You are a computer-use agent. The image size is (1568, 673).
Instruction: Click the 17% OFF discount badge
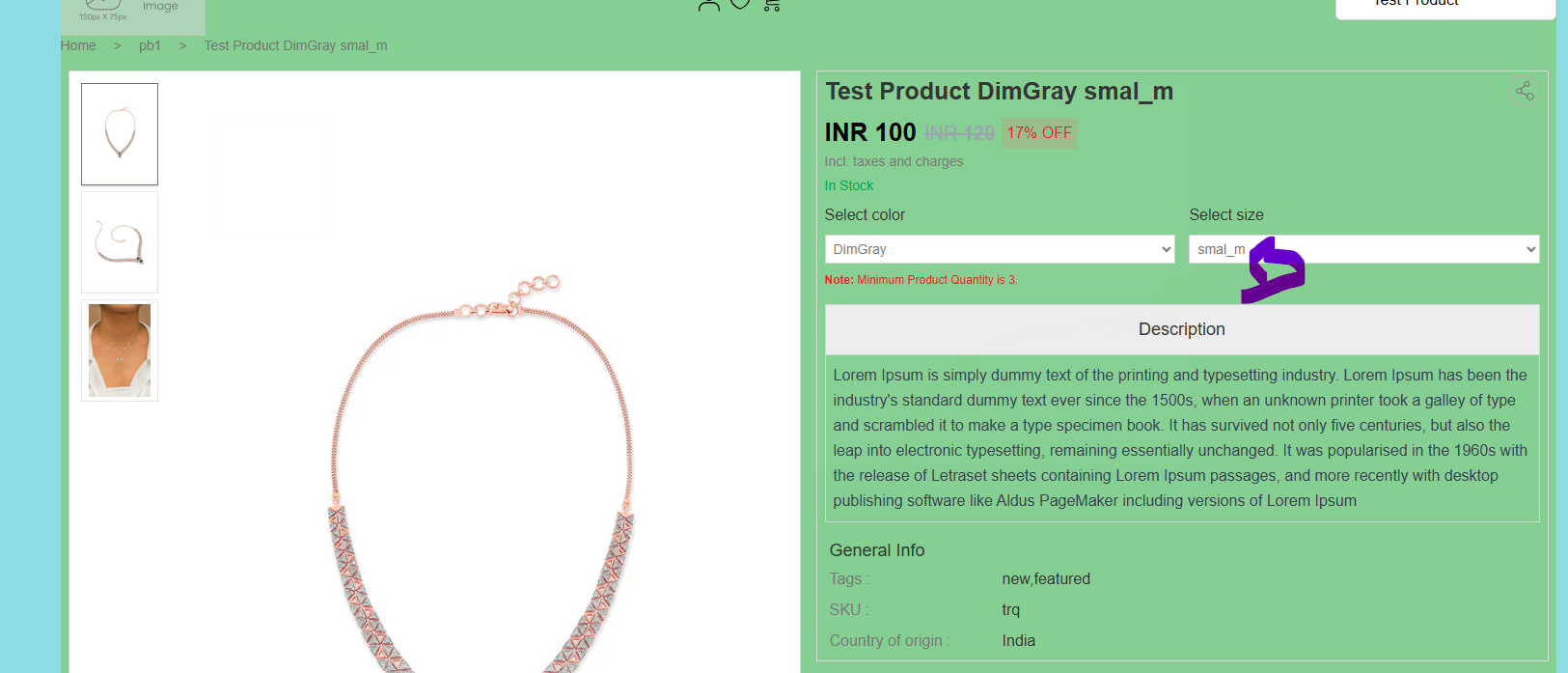(x=1039, y=133)
